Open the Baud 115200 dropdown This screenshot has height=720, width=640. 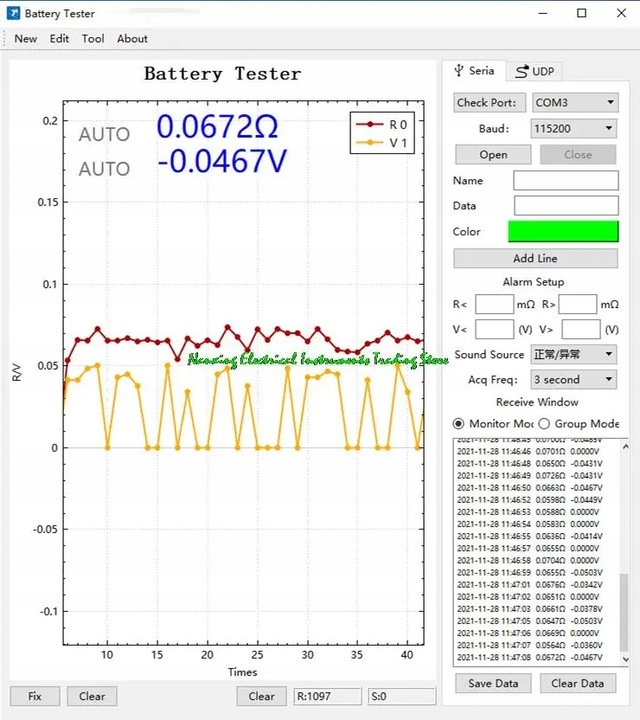click(x=573, y=129)
